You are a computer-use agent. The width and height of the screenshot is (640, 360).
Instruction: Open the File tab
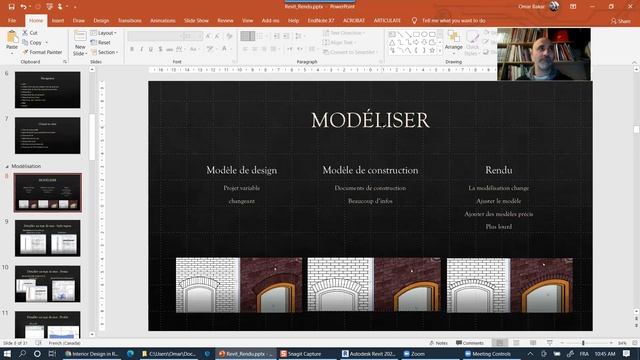point(12,20)
